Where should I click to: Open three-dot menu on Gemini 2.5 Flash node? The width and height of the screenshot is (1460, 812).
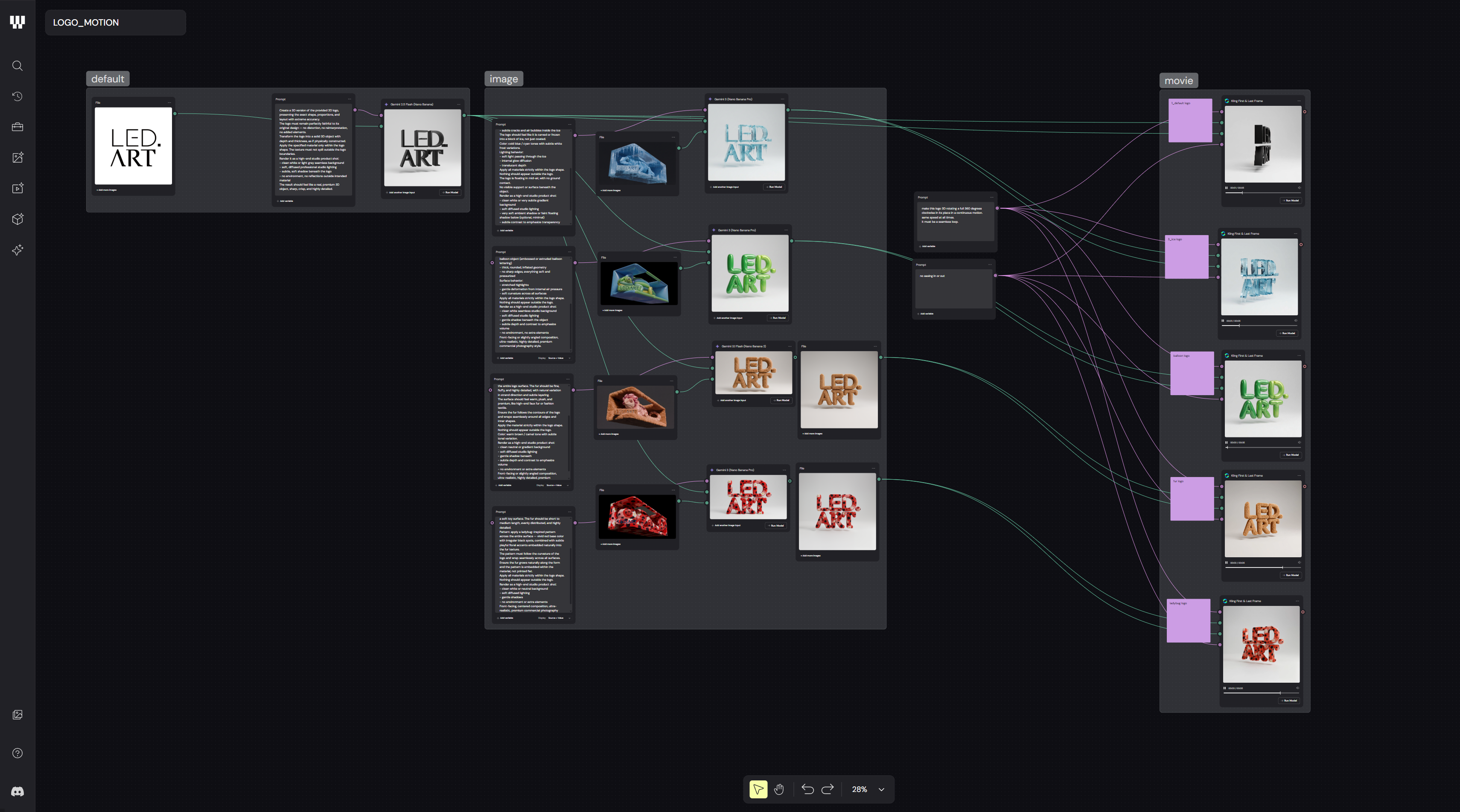click(458, 104)
